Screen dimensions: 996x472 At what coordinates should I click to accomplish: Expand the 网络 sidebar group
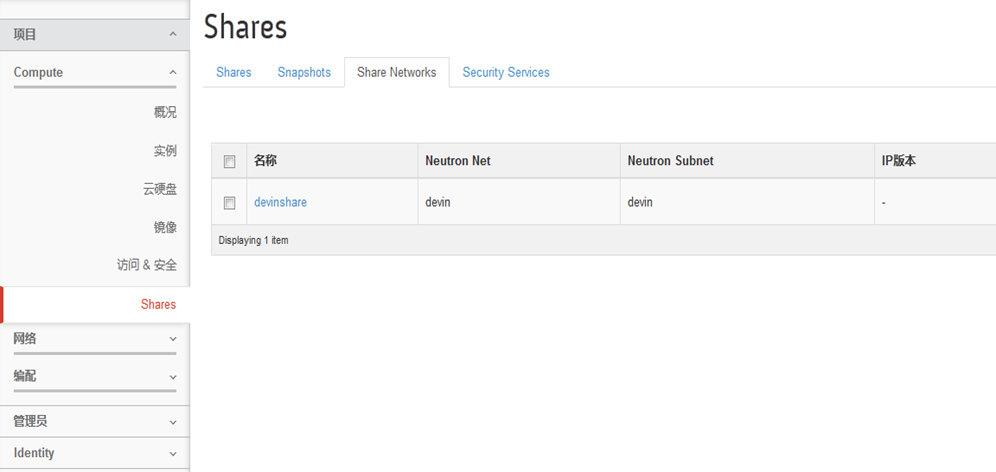(95, 339)
